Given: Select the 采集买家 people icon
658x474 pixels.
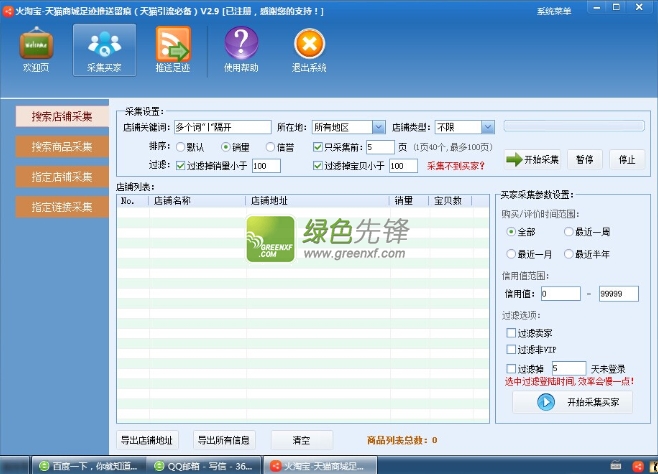Looking at the screenshot, I should point(104,44).
